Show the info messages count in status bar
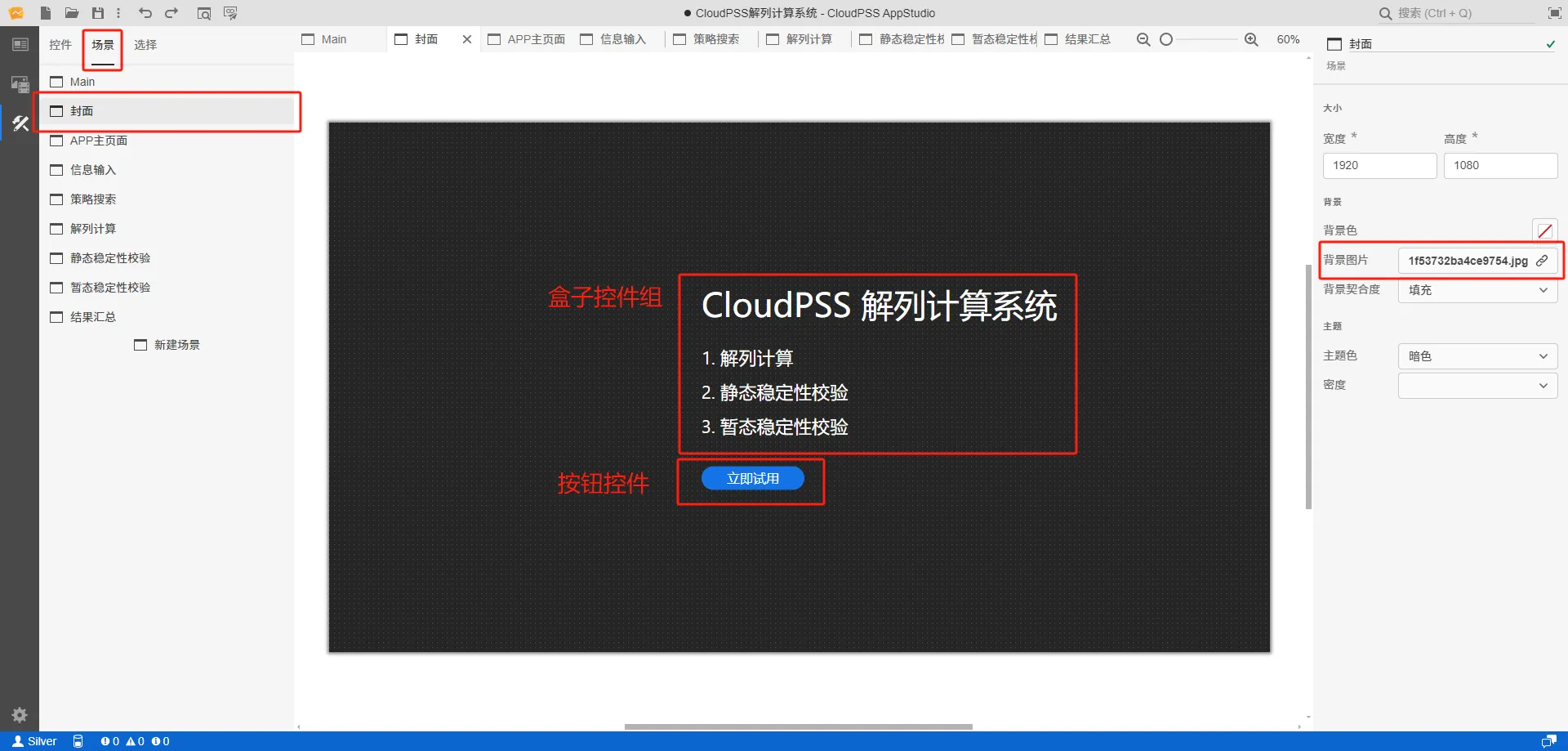The height and width of the screenshot is (751, 1568). (160, 741)
